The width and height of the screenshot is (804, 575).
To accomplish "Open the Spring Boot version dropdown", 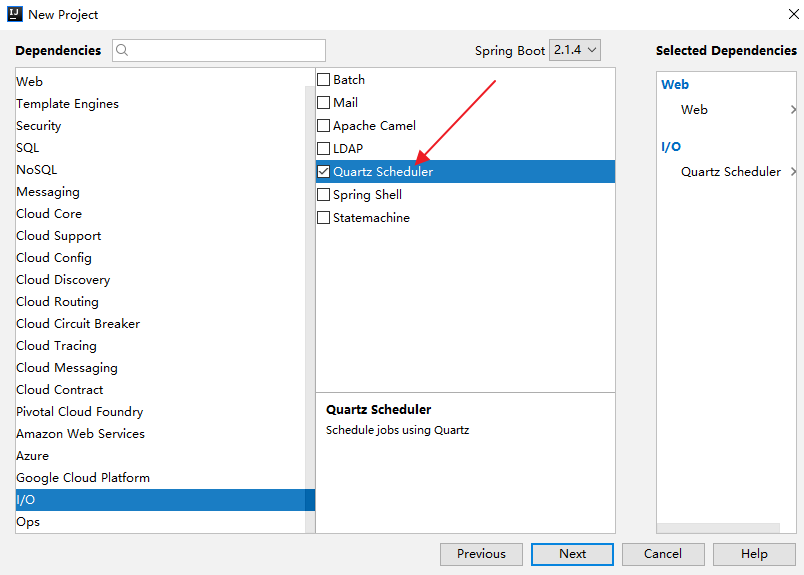I will tap(575, 50).
